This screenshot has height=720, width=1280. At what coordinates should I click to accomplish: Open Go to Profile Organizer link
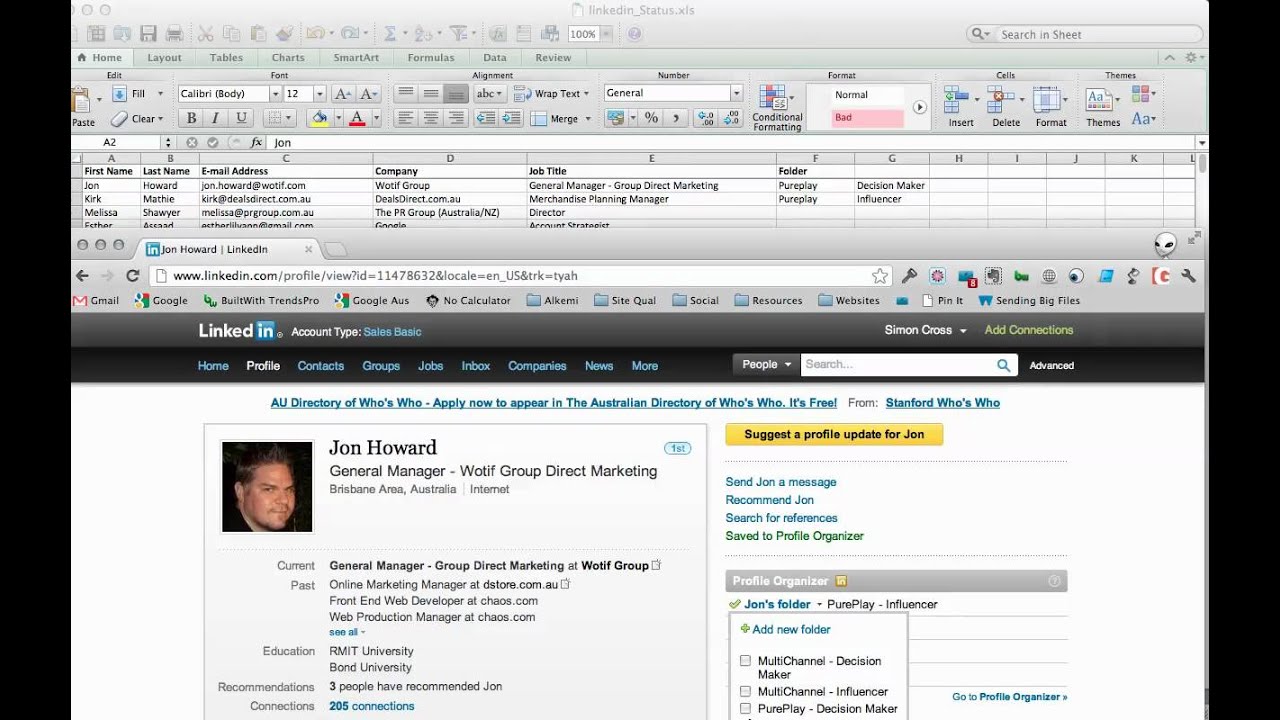pyautogui.click(x=1010, y=697)
